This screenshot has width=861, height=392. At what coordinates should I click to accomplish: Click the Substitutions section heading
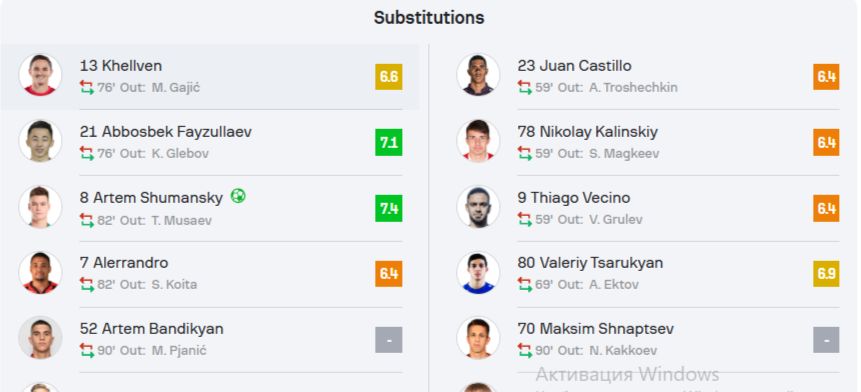429,18
